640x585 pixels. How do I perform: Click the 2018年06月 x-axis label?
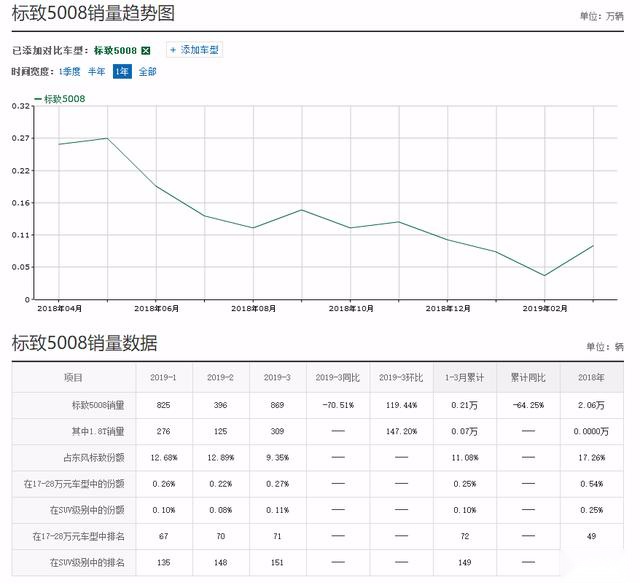click(157, 309)
